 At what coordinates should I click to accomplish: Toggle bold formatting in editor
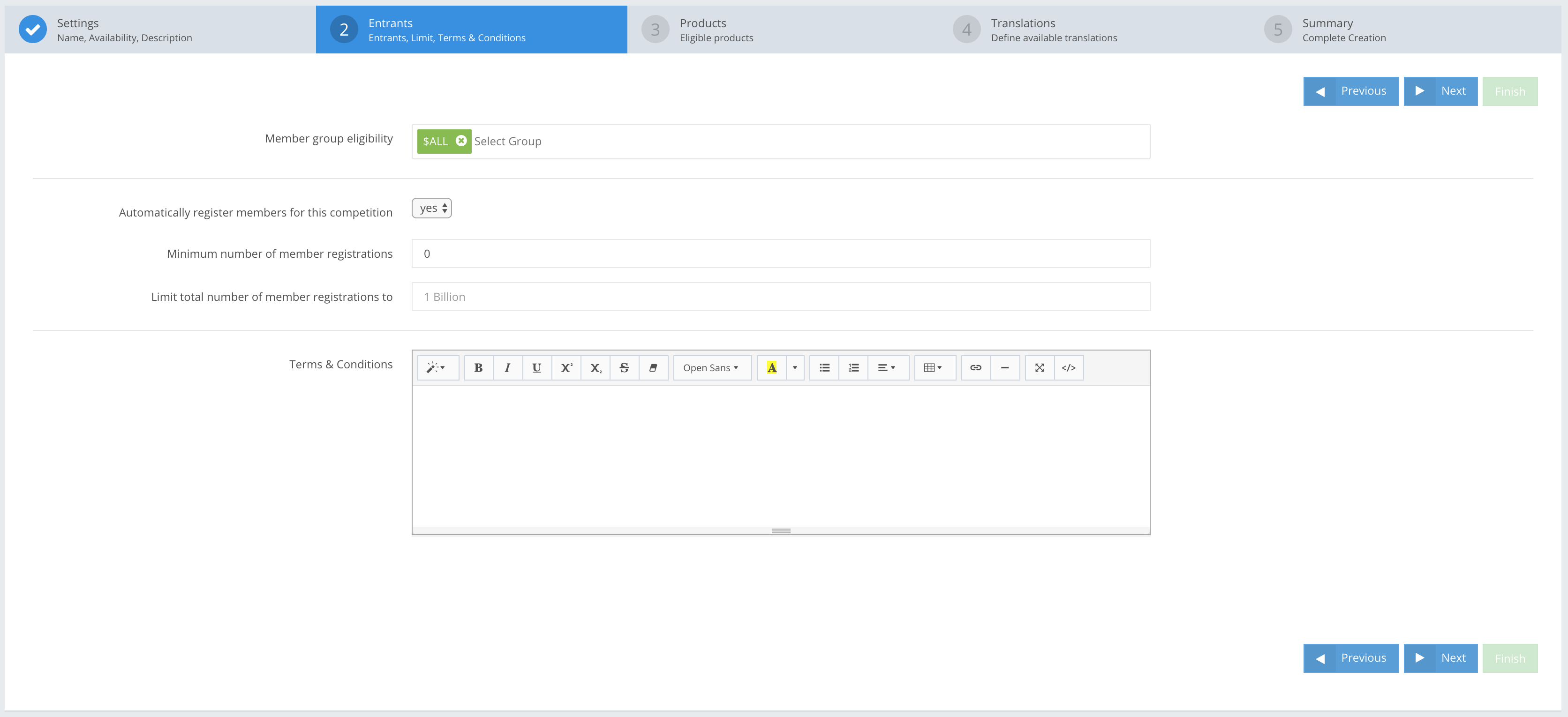(x=478, y=368)
